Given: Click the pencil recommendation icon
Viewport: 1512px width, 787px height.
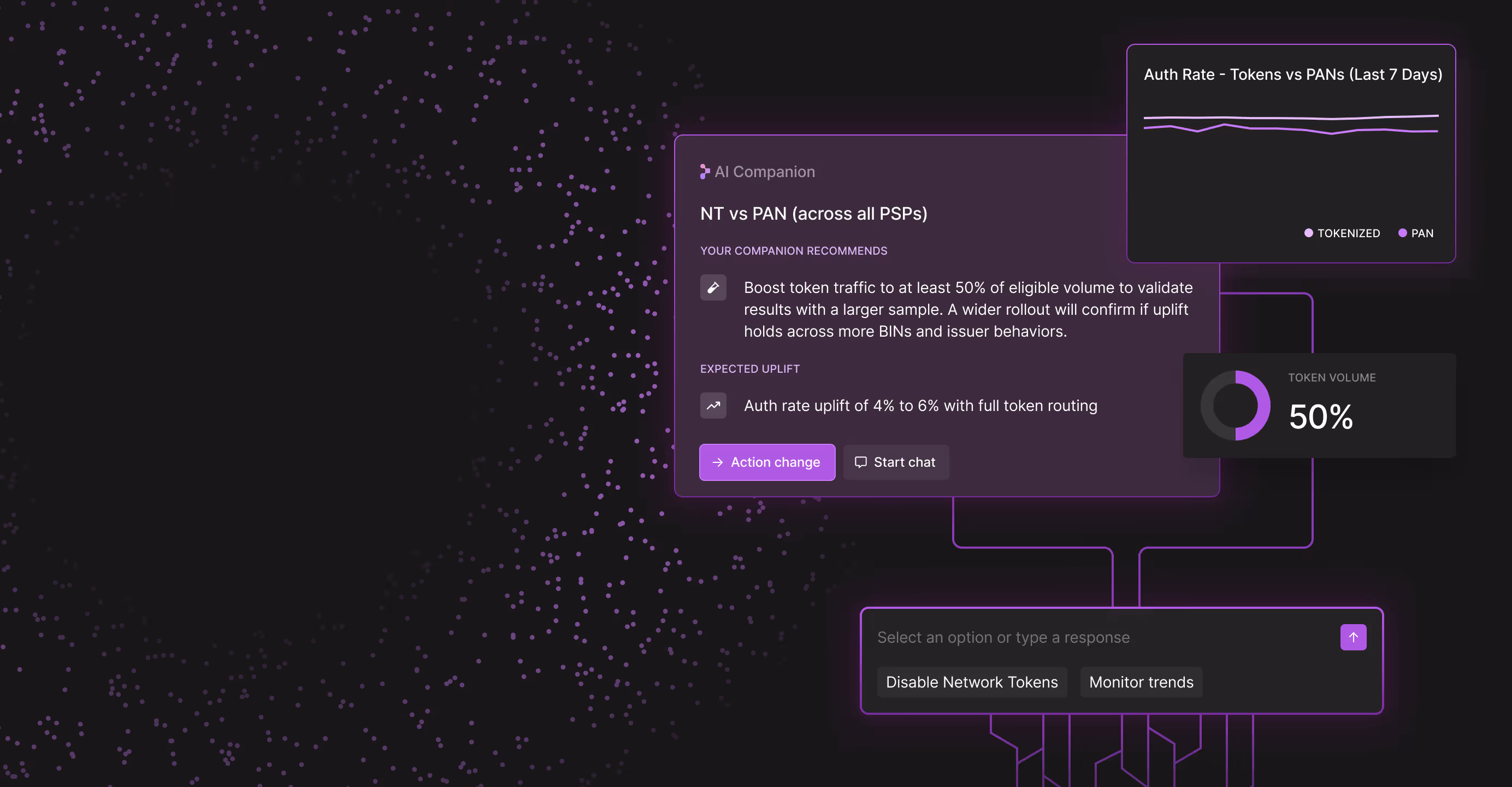Looking at the screenshot, I should tap(713, 288).
